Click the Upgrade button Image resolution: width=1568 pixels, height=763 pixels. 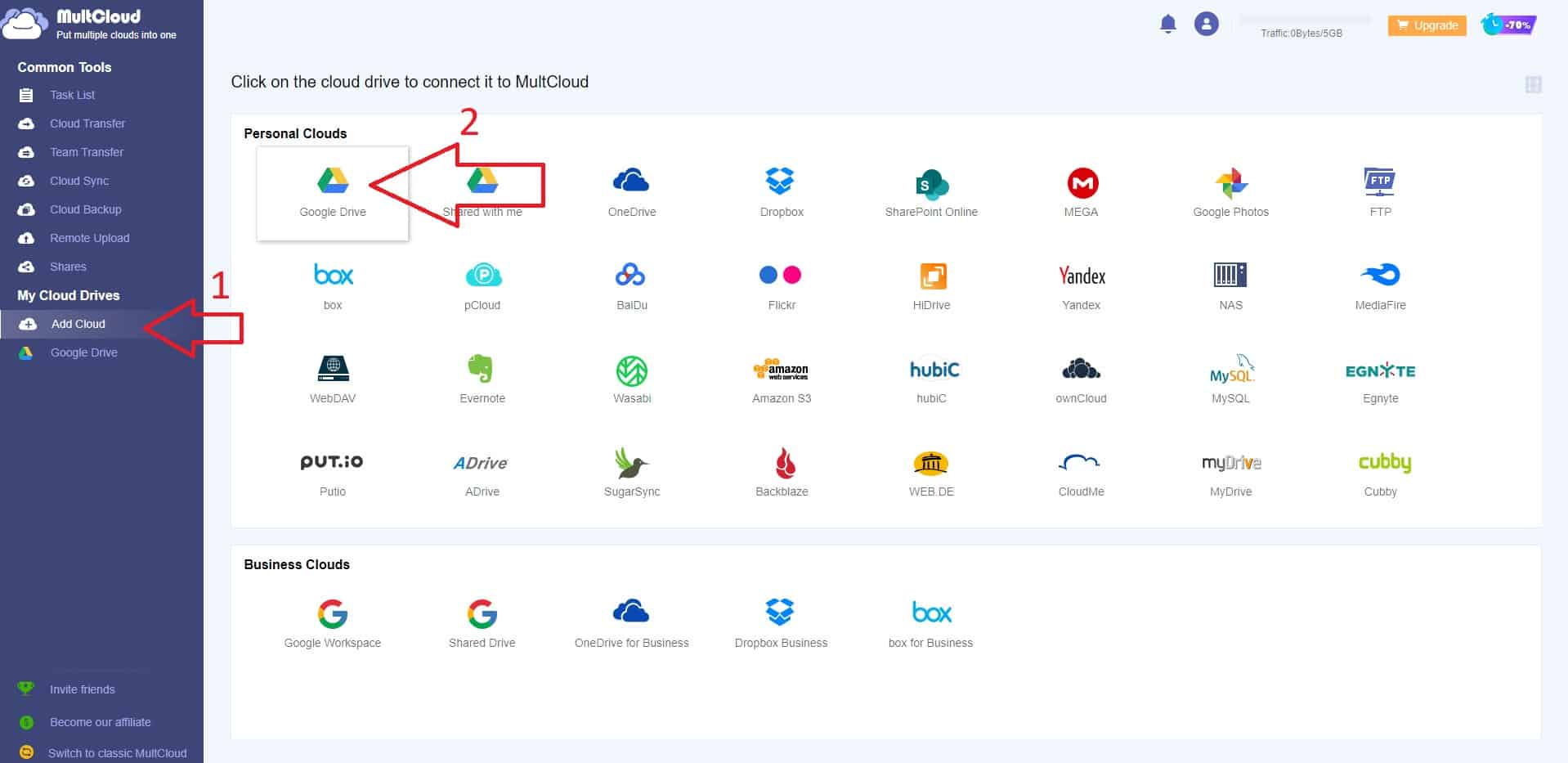[x=1426, y=25]
